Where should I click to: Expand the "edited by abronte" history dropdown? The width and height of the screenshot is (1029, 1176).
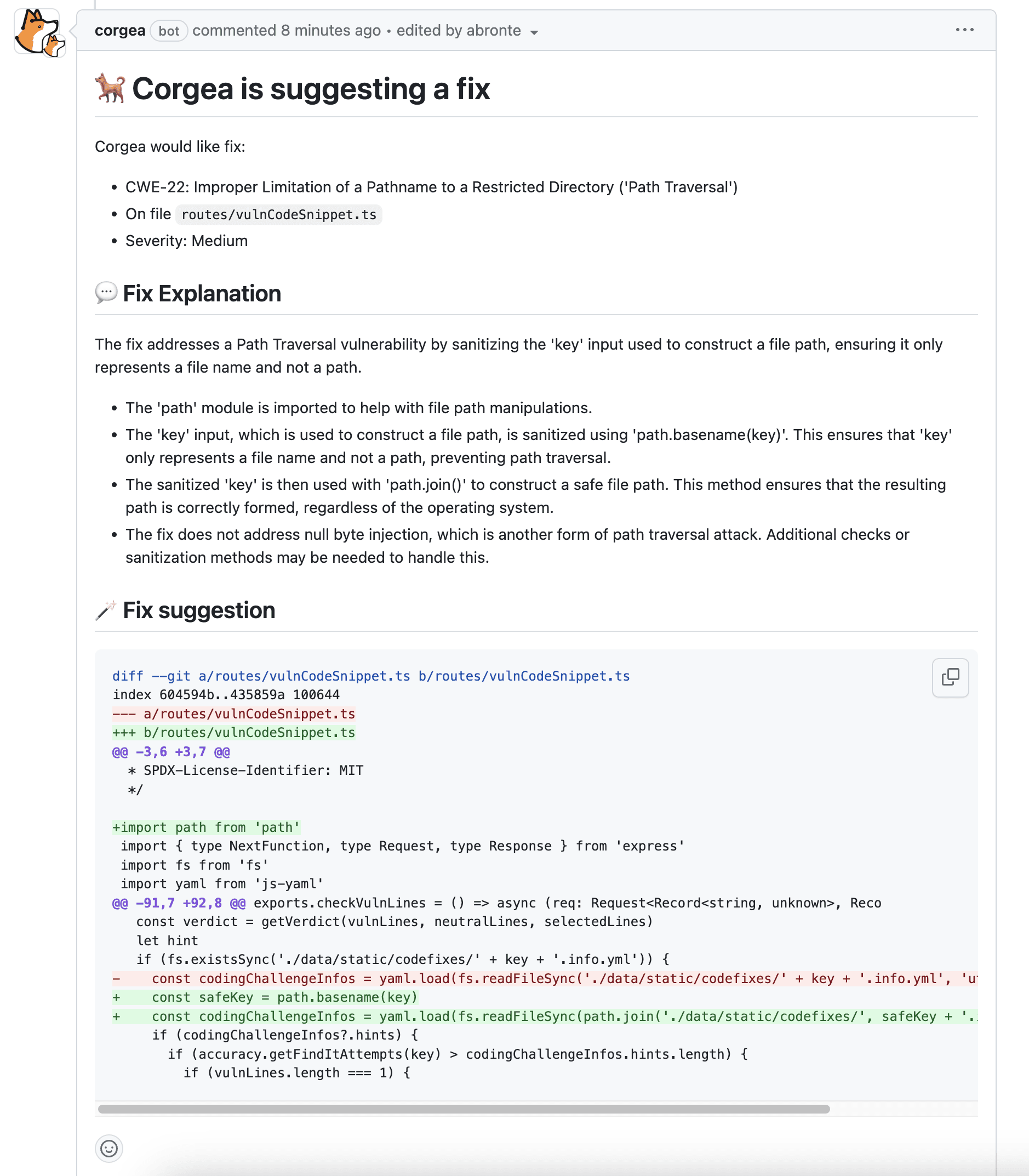[467, 31]
